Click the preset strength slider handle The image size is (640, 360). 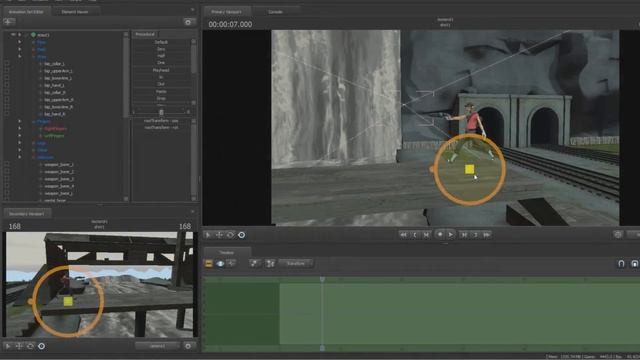[161, 112]
